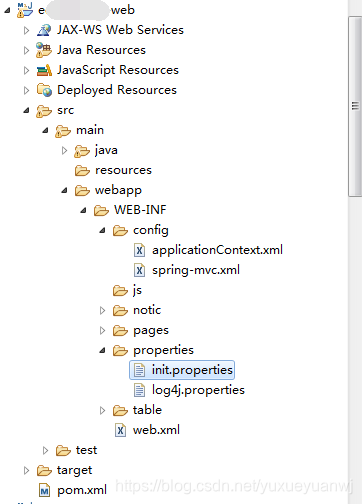Collapse the config folder
Screen dimensions: 362x504
(x=102, y=230)
